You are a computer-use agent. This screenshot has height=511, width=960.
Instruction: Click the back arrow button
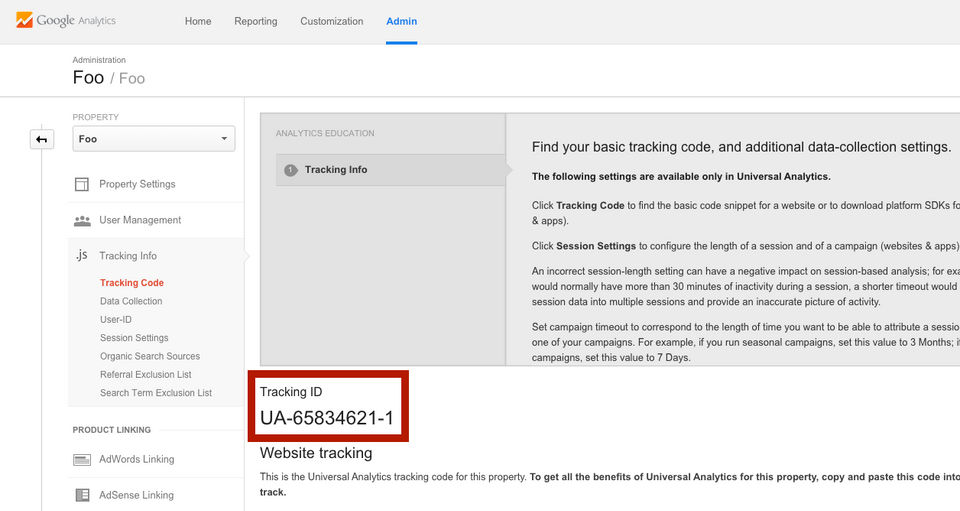pos(42,139)
